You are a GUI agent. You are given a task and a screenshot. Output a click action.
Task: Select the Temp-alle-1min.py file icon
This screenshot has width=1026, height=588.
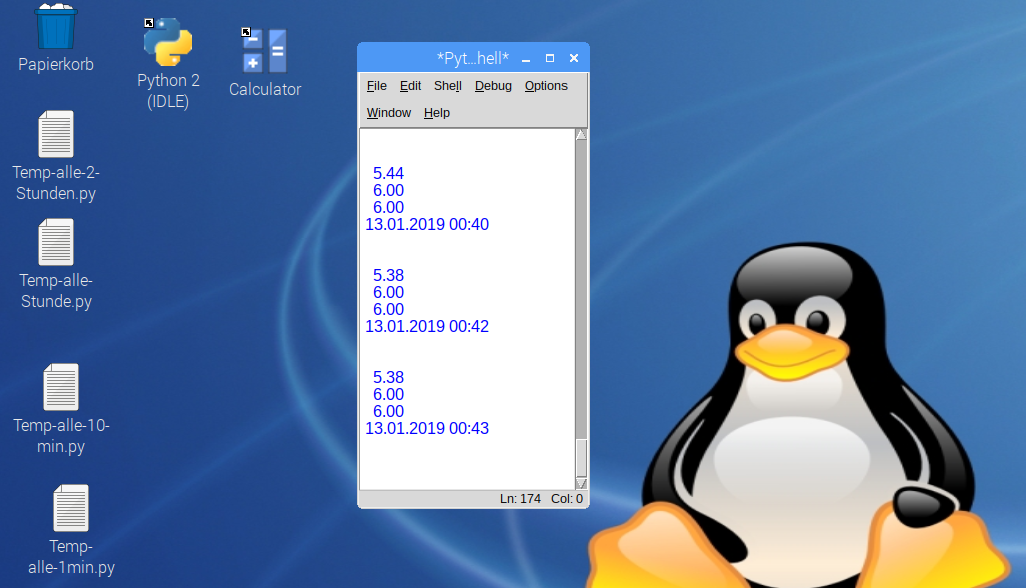click(x=70, y=508)
